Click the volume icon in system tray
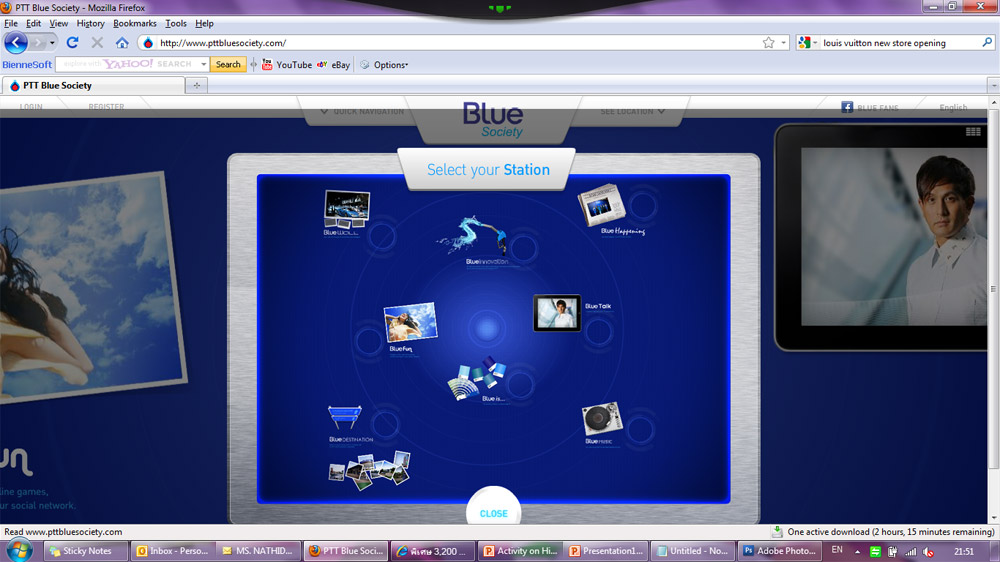Image resolution: width=1000 pixels, height=562 pixels. (x=929, y=552)
